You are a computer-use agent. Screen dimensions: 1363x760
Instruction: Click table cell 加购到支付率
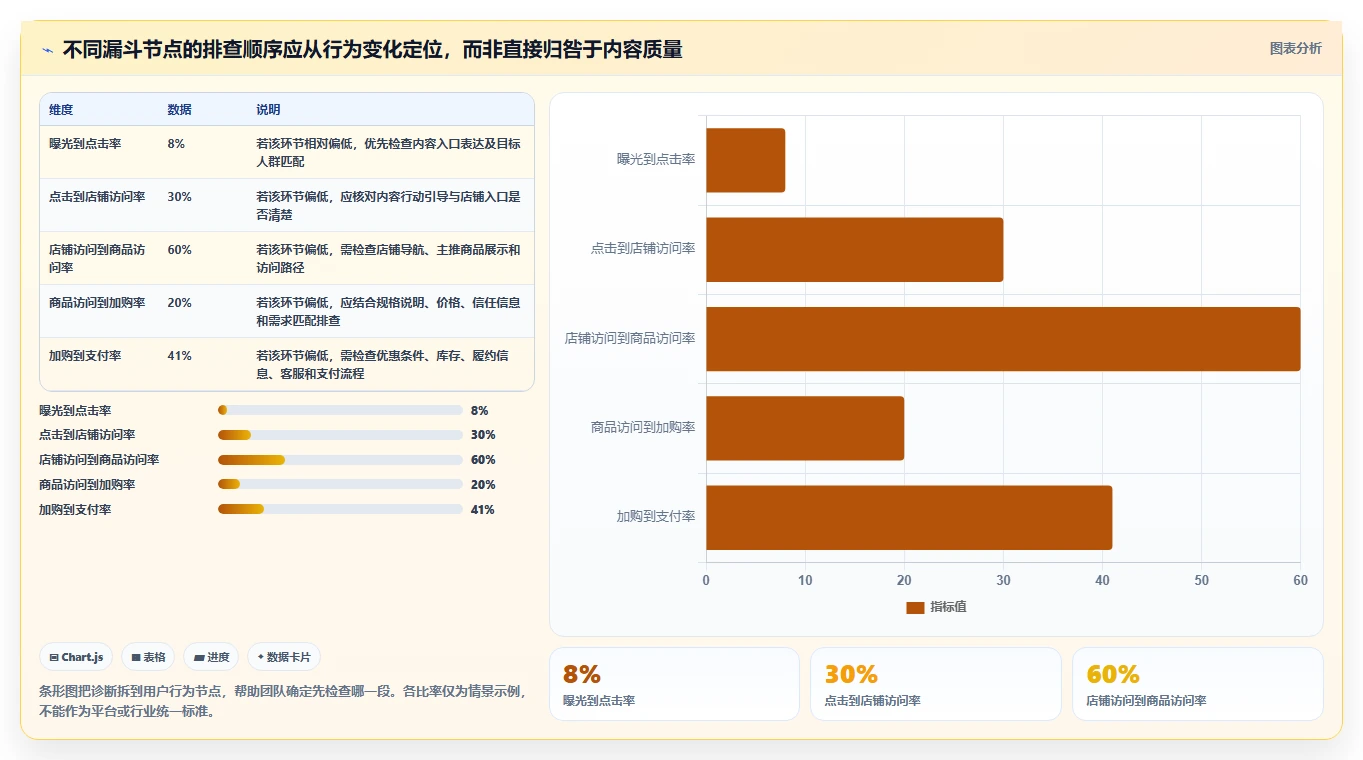(85, 356)
